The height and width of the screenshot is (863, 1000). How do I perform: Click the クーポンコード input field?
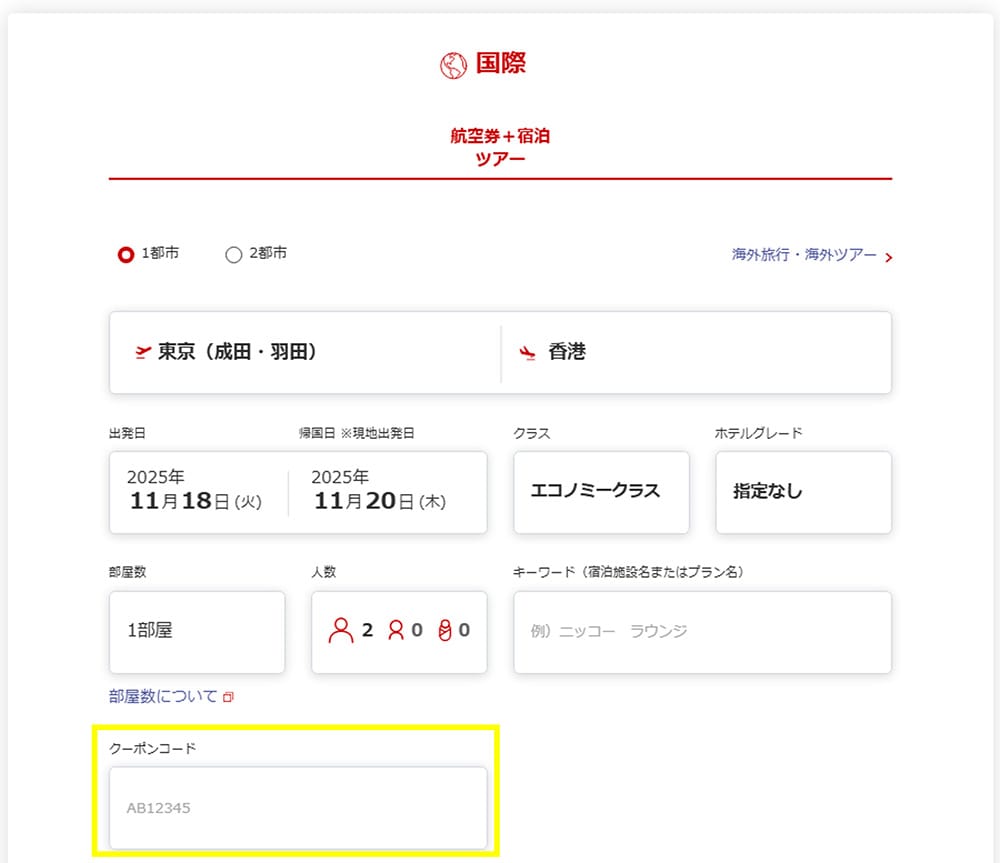click(x=298, y=808)
